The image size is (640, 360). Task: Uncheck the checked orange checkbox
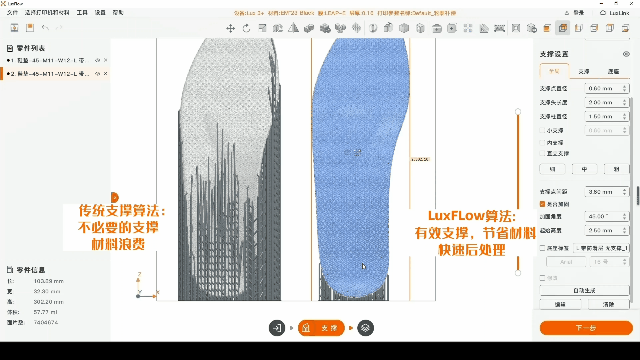[x=542, y=204]
